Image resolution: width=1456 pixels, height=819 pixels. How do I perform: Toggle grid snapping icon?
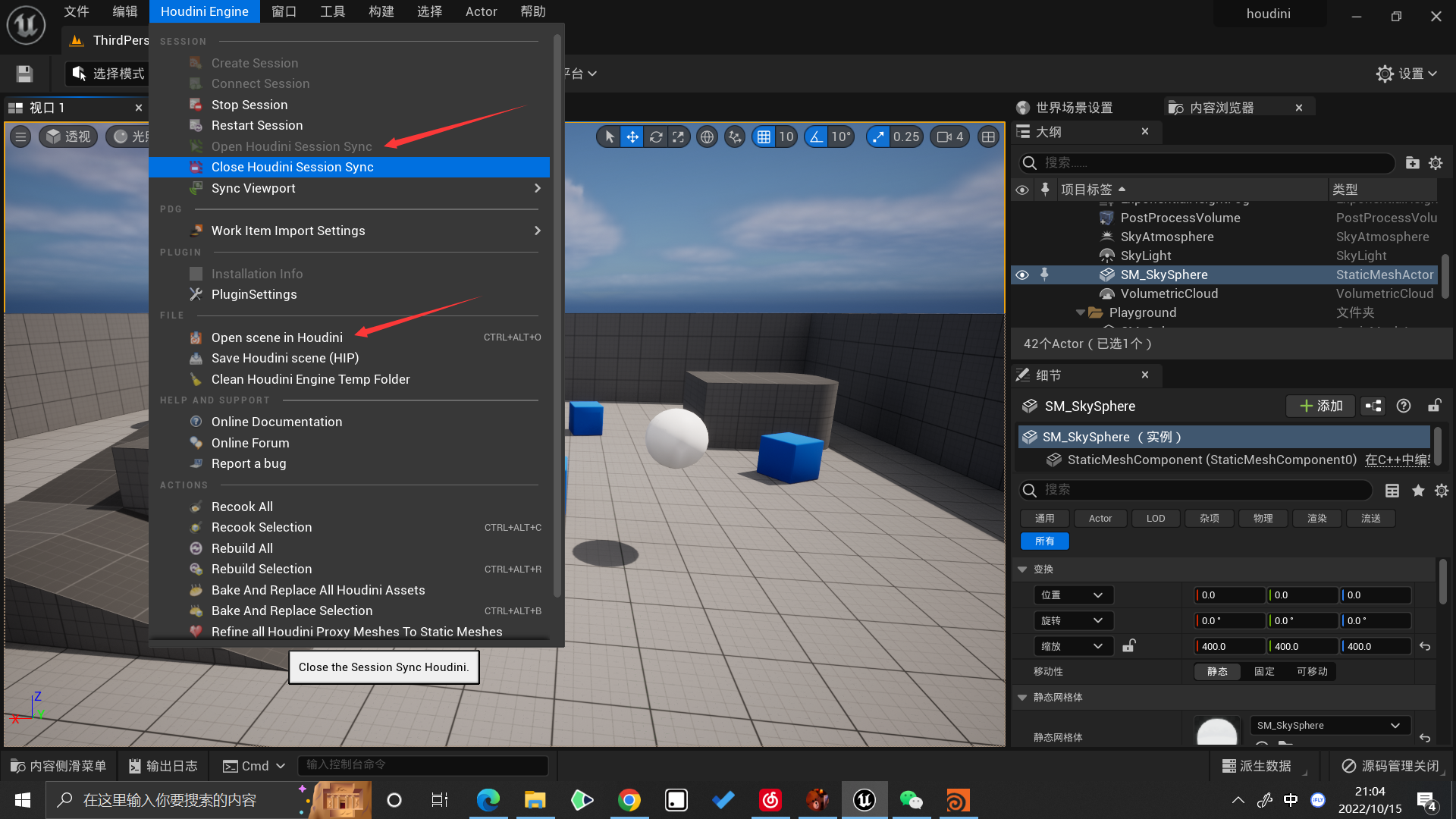coord(764,136)
